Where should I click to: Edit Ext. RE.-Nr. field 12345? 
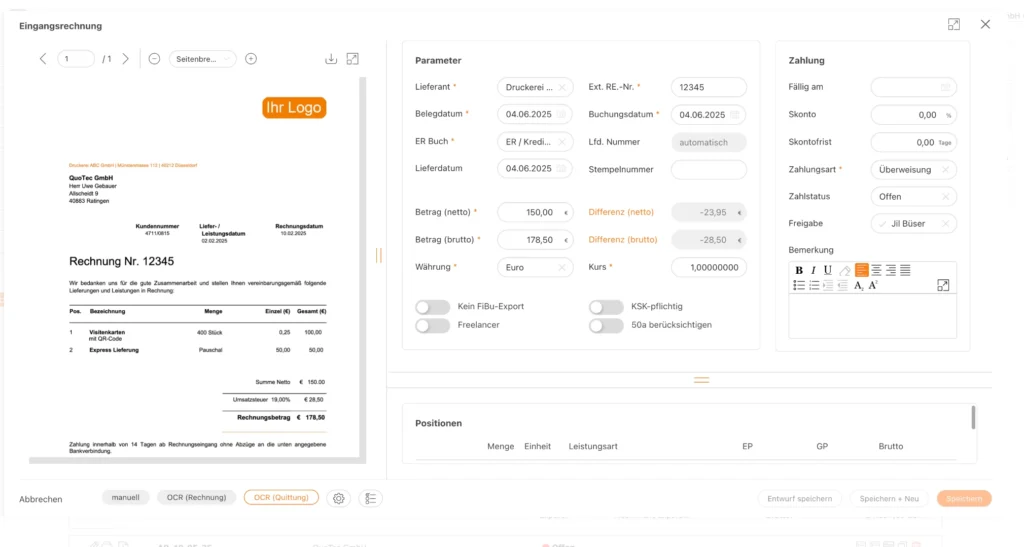click(709, 87)
